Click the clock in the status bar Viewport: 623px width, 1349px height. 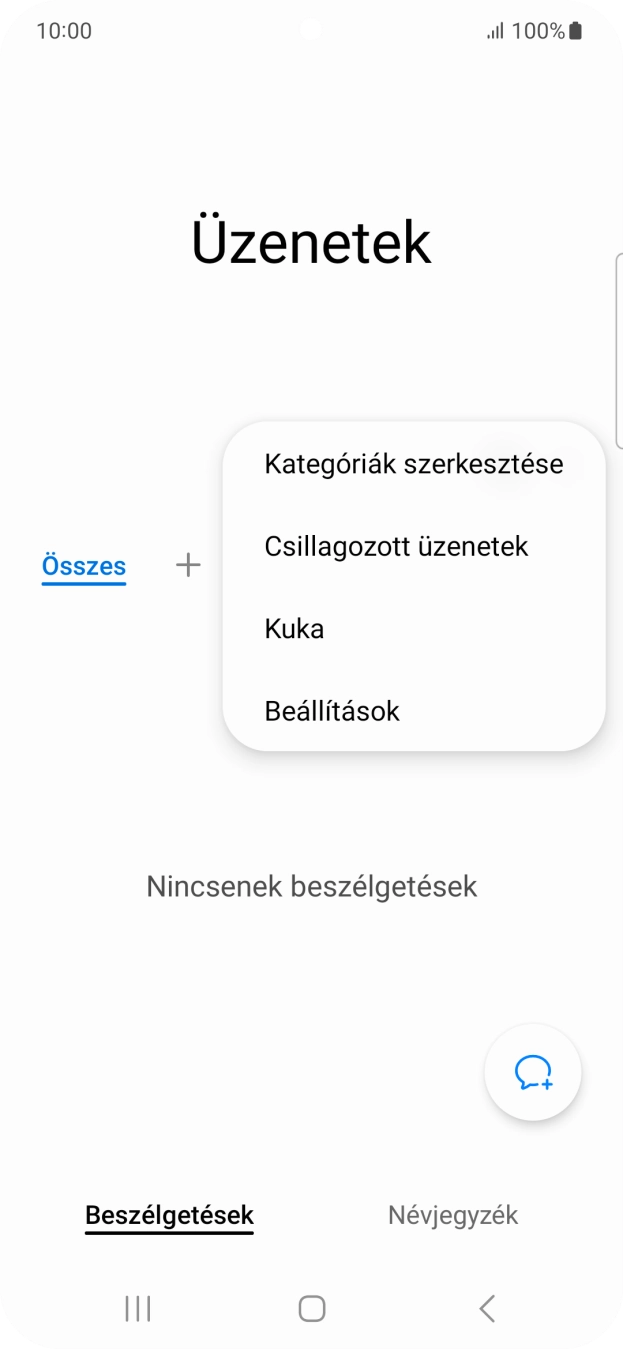click(64, 30)
